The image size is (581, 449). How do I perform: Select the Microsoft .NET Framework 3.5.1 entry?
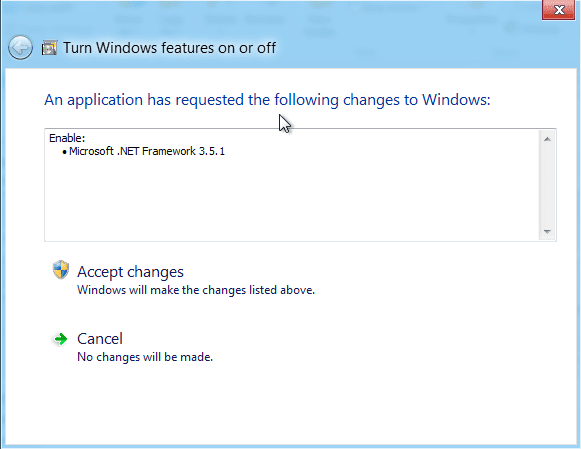coord(147,151)
